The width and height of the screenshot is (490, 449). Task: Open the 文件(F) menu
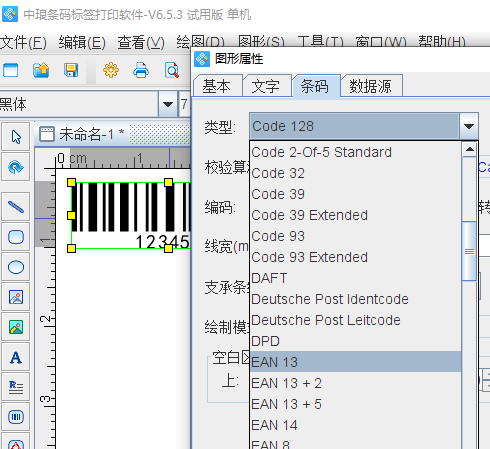point(23,43)
